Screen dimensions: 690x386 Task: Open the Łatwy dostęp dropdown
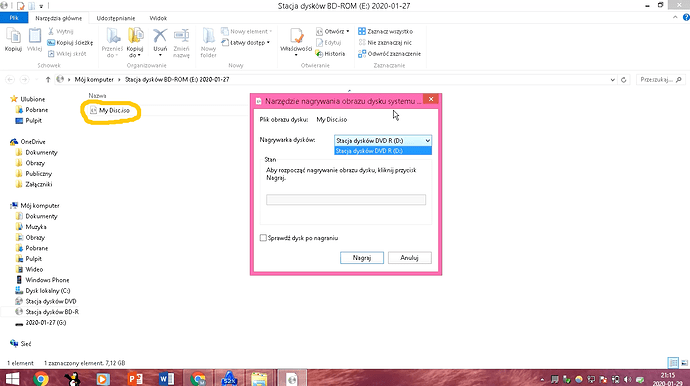coord(246,43)
